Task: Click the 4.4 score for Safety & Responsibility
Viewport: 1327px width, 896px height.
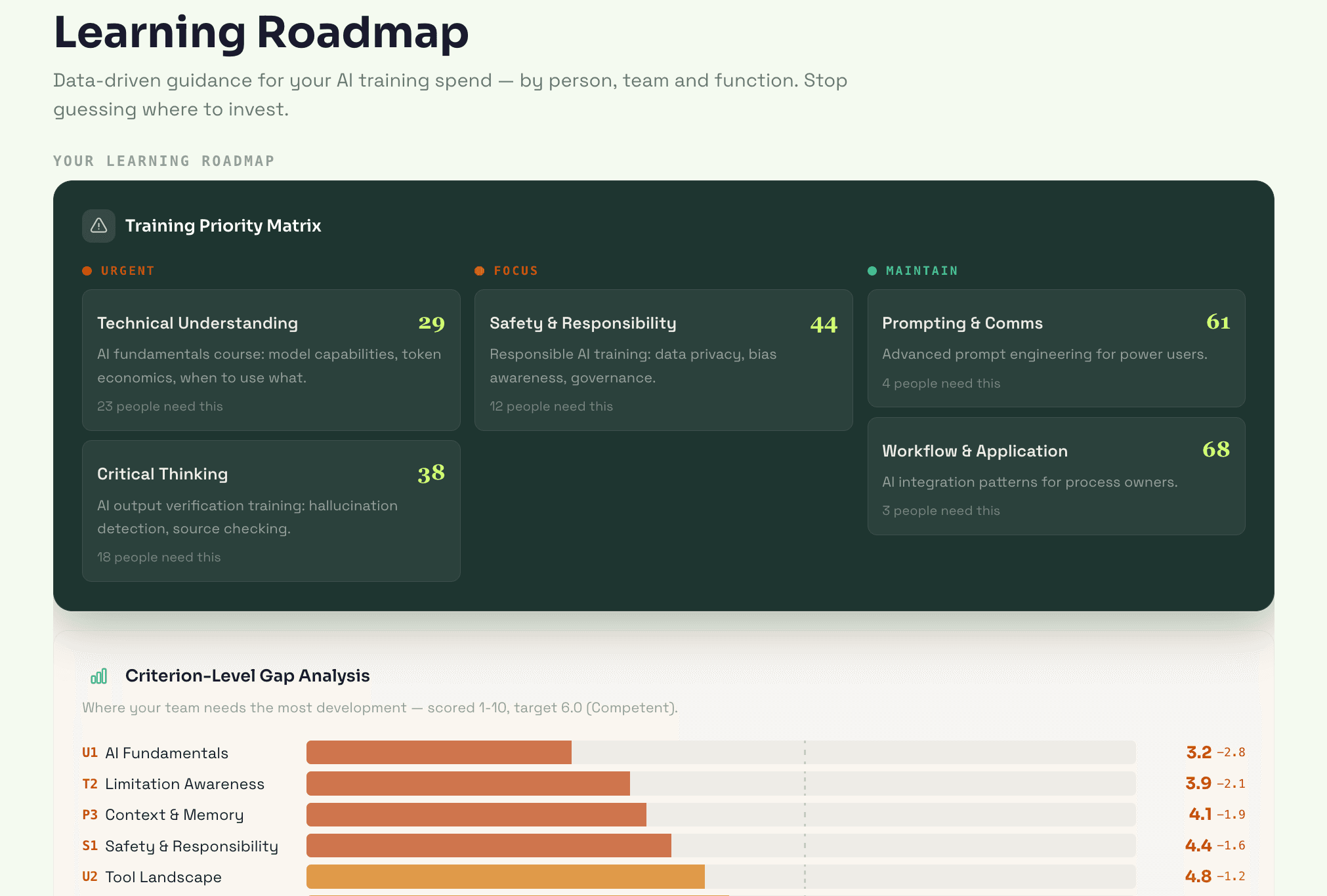Action: coord(1198,845)
